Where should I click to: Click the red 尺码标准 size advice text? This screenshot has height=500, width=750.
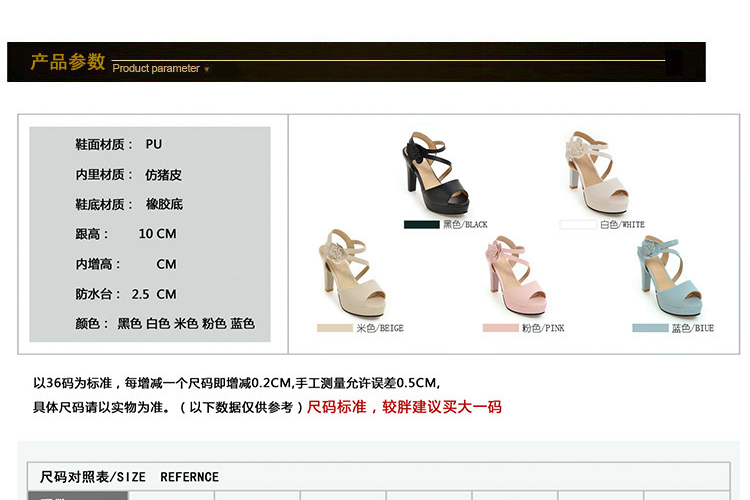404,407
